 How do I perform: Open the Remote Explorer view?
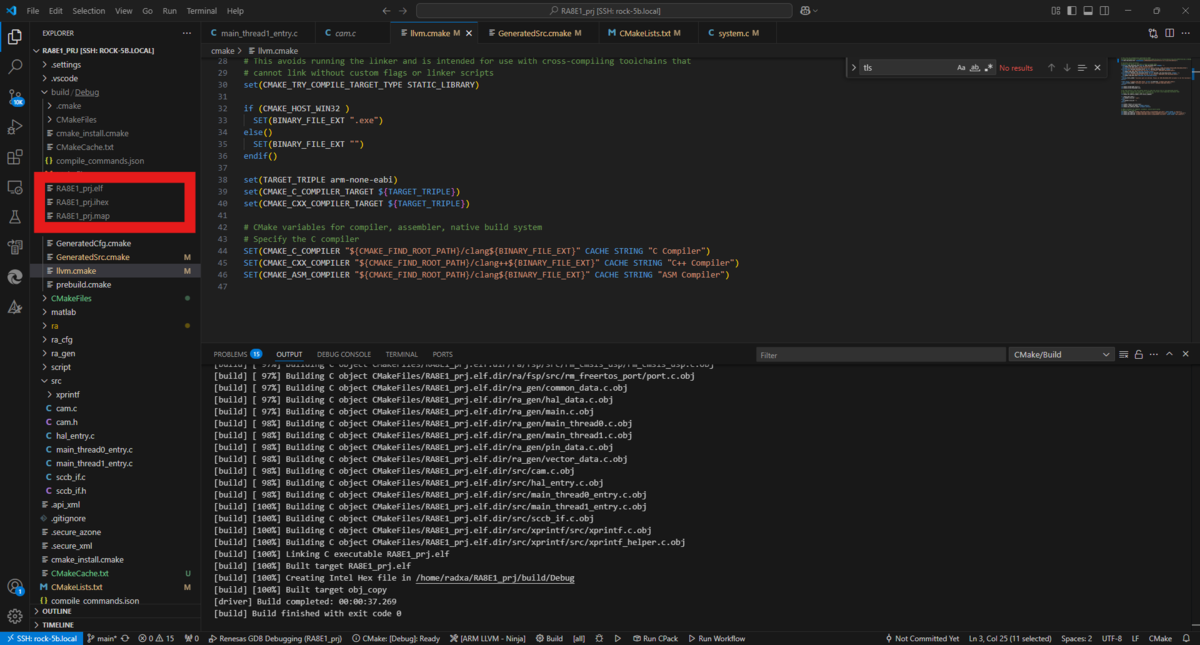15,187
